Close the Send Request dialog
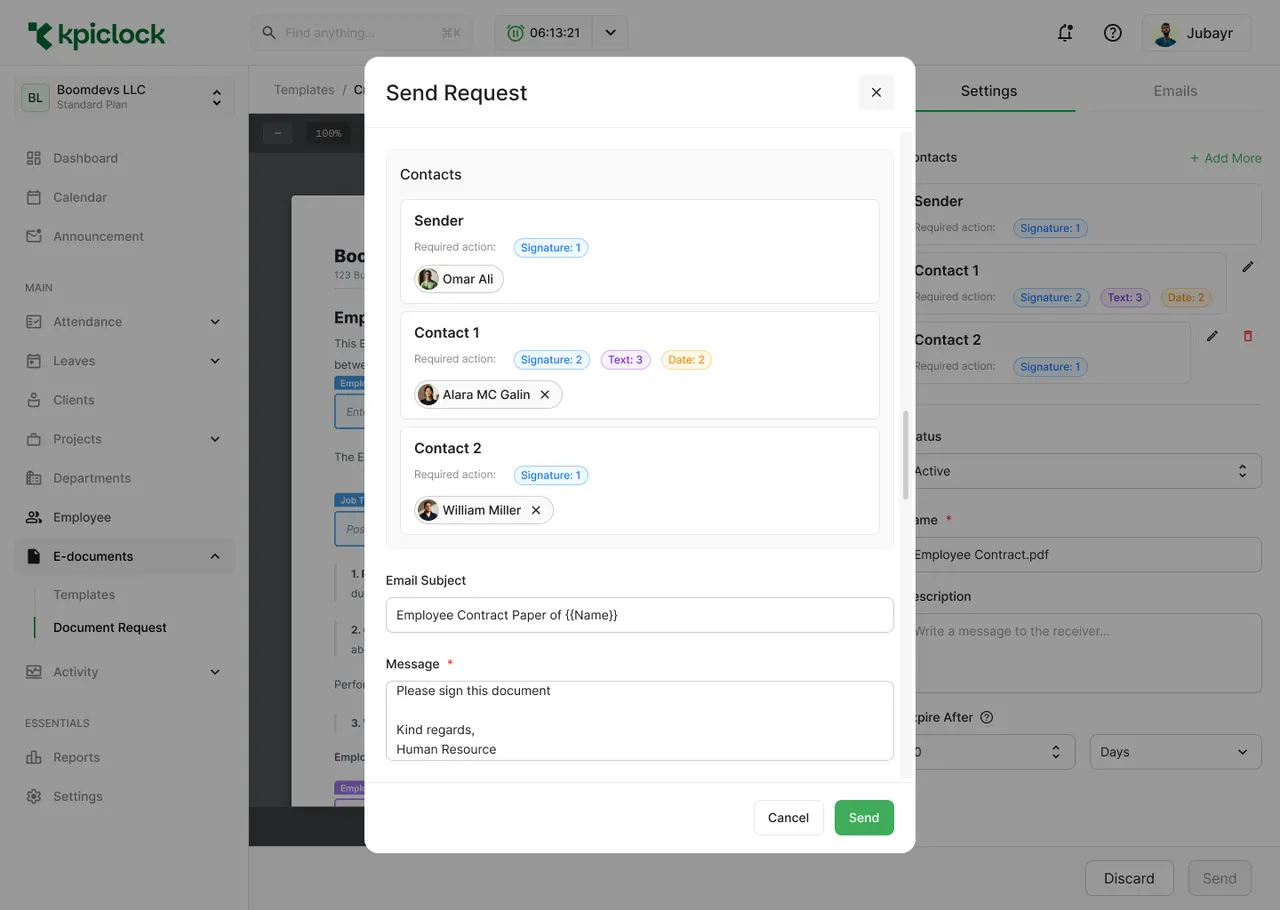 tap(876, 92)
